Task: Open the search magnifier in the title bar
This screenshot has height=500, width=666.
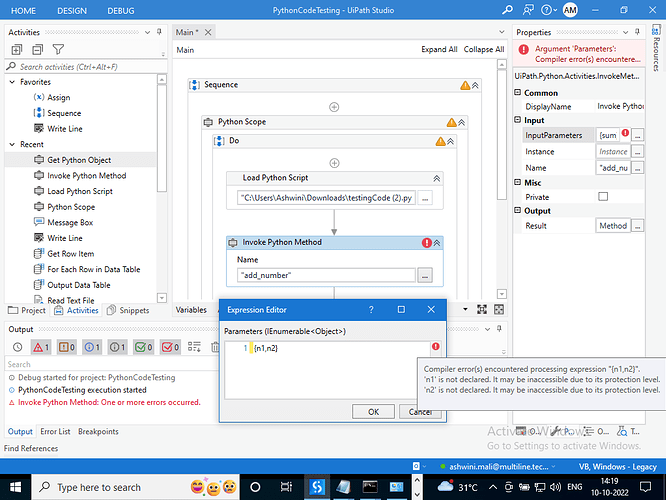Action: click(507, 10)
